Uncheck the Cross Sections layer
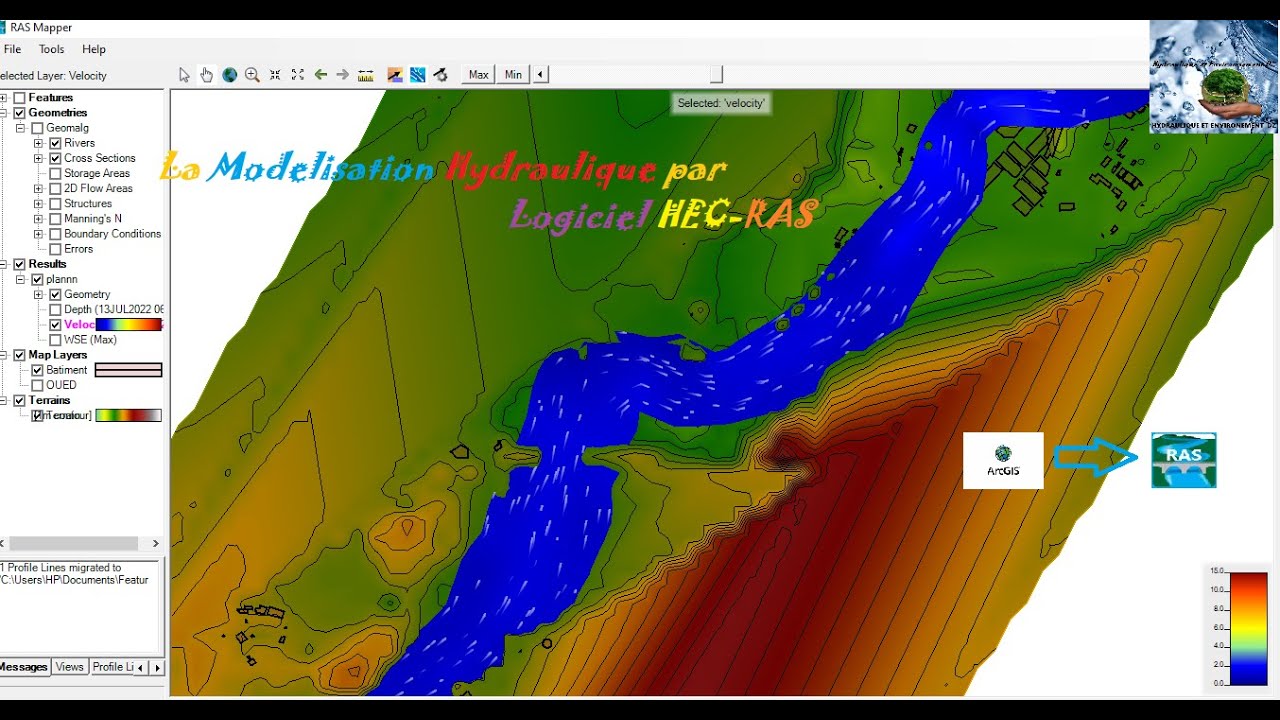1280x720 pixels. click(x=55, y=158)
